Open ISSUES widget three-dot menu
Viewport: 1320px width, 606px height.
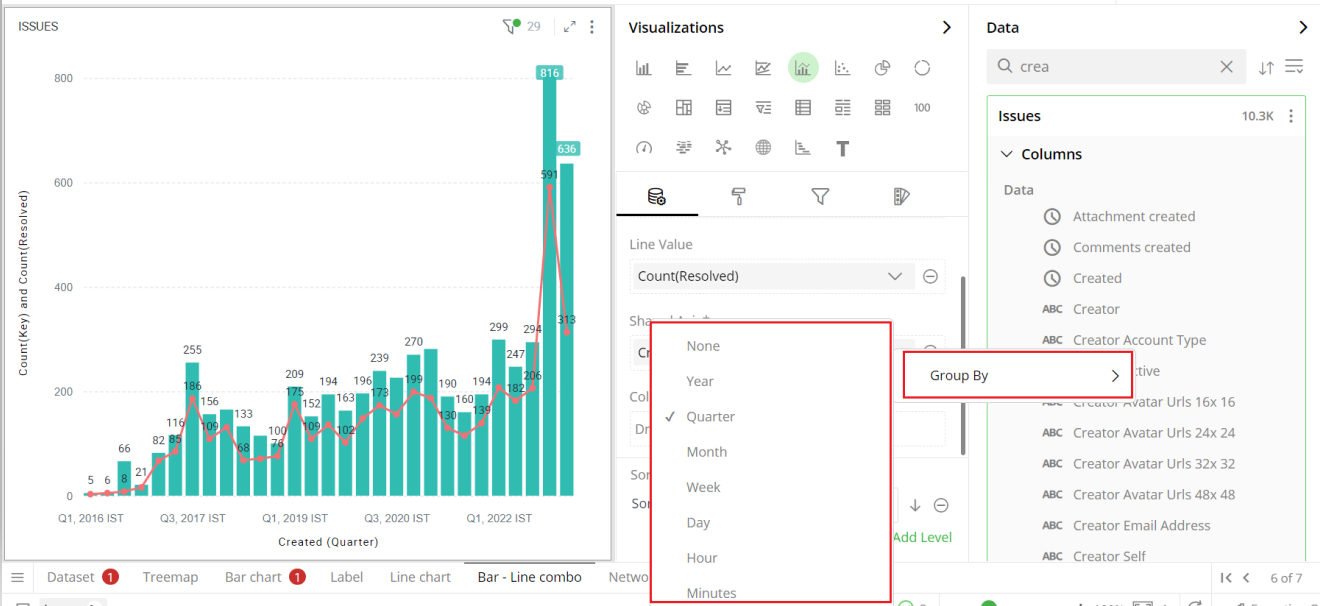592,27
